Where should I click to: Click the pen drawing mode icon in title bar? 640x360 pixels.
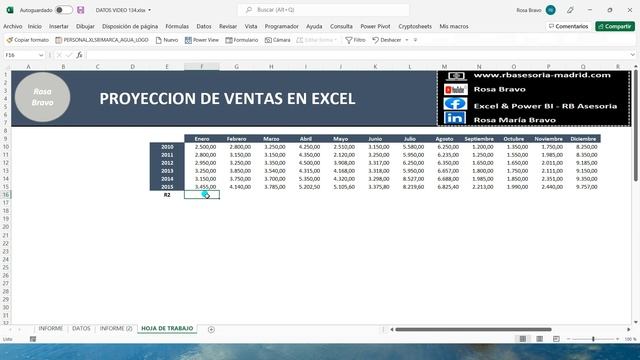(x=570, y=10)
